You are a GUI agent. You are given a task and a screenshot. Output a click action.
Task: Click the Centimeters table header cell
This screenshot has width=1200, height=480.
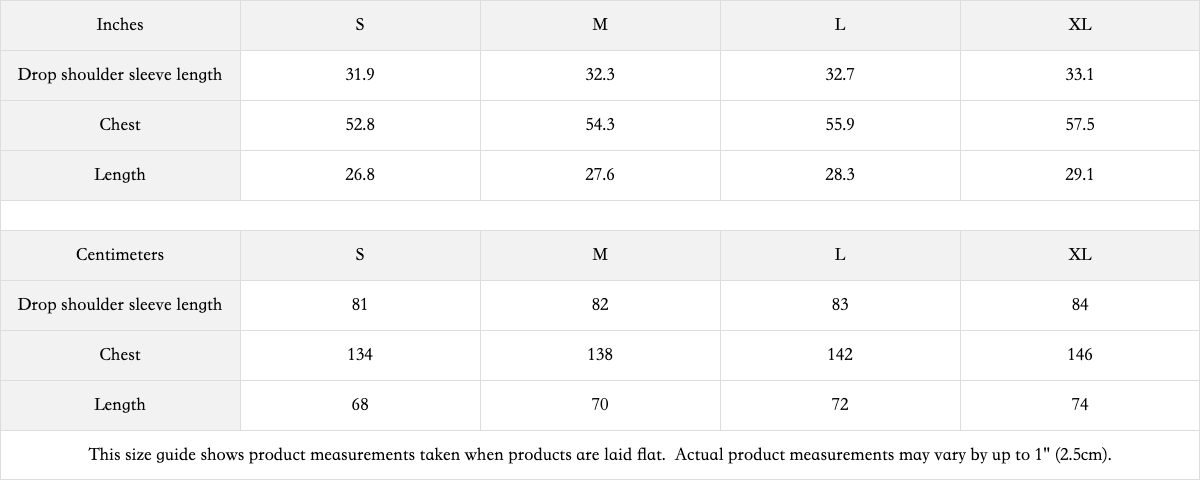(x=120, y=255)
